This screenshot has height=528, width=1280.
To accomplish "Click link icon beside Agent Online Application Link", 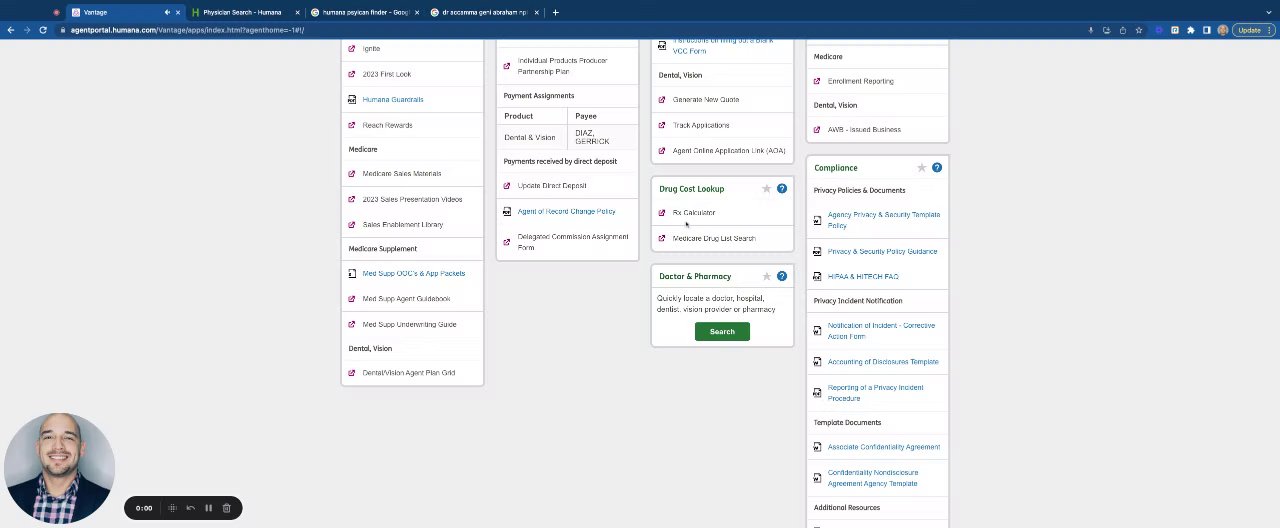I will coord(662,151).
